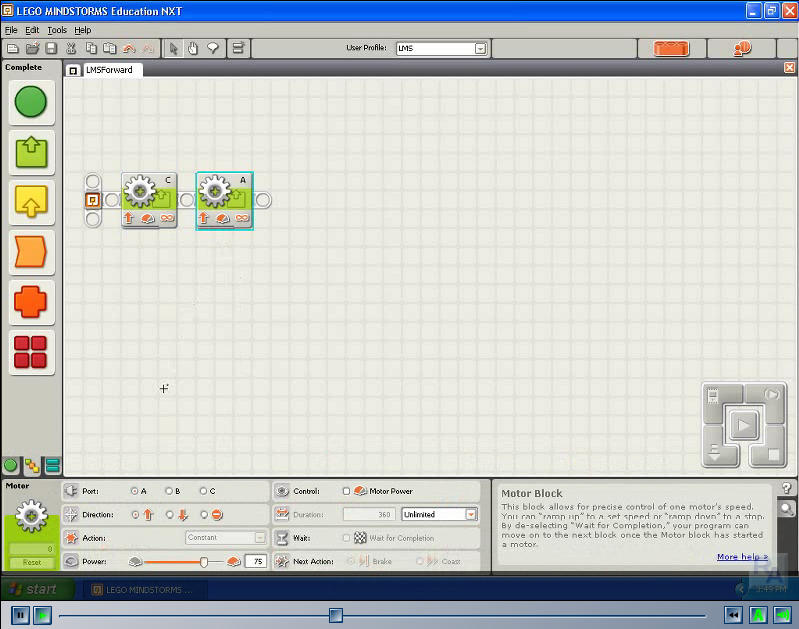Select the Comment tool
Viewport: 799px width, 629px height.
click(x=213, y=48)
